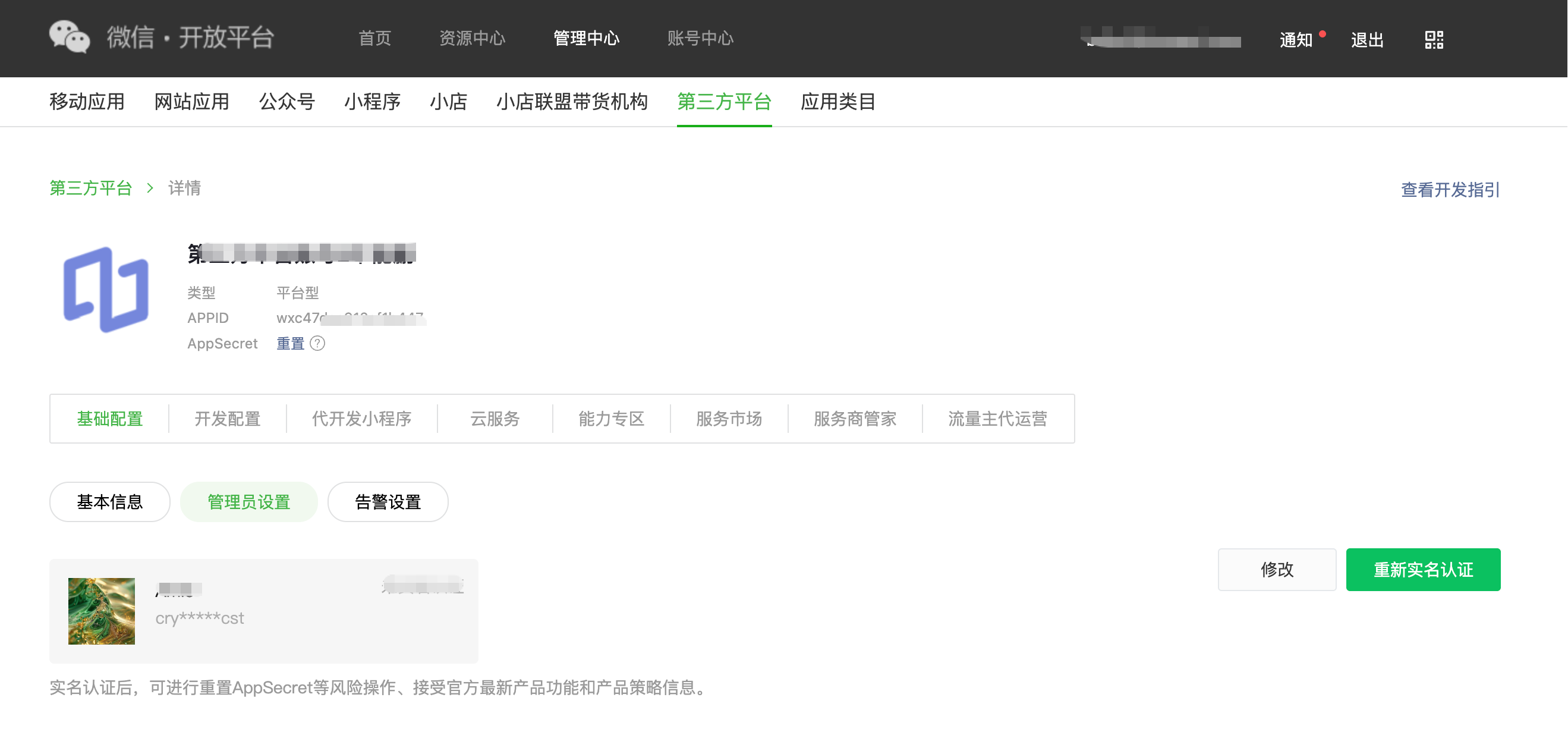Screen dimensions: 1568x735
Task: Open 开发配置 configuration tab
Action: pyautogui.click(x=227, y=419)
